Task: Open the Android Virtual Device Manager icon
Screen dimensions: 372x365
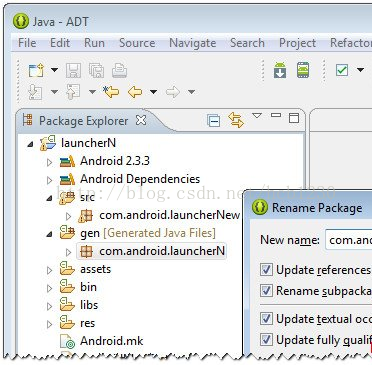Action: (x=303, y=70)
